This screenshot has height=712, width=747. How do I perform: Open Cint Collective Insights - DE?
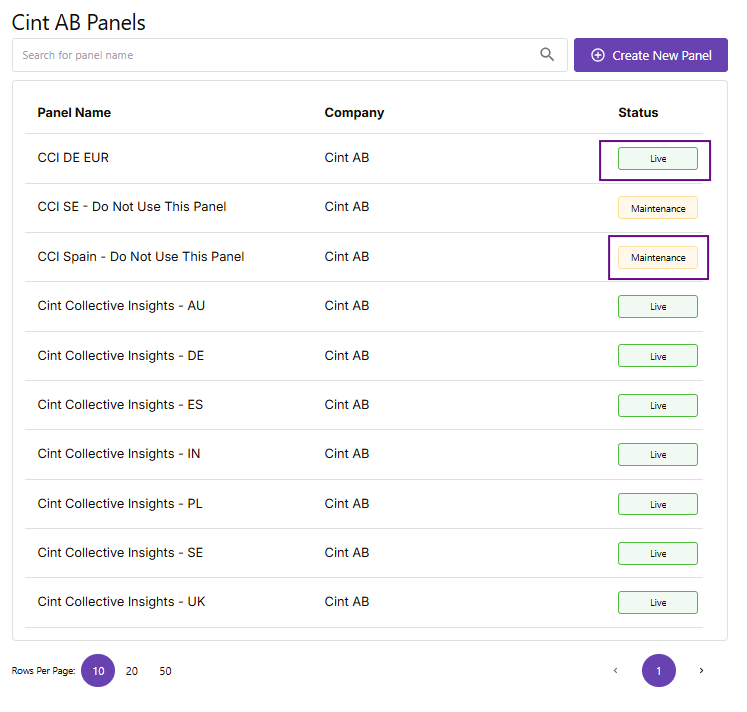coord(121,356)
